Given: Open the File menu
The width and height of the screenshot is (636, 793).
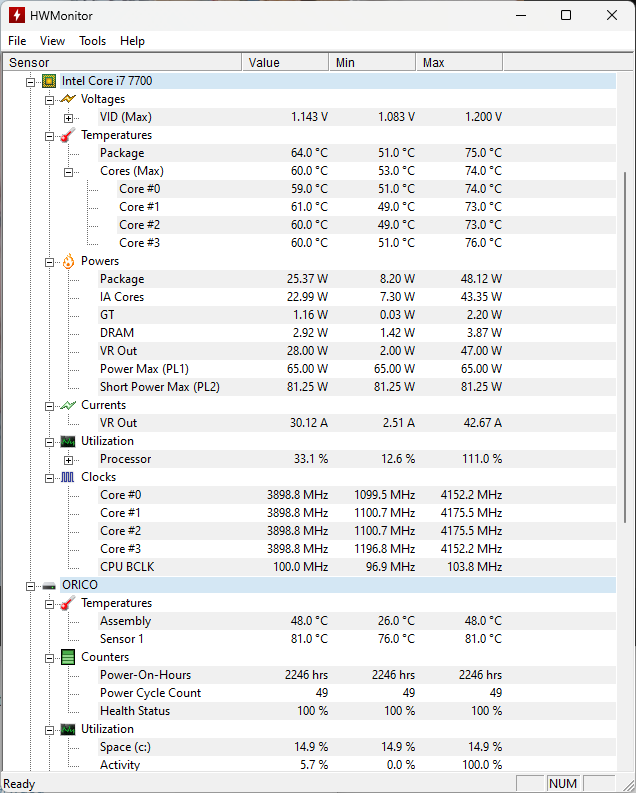Looking at the screenshot, I should tap(17, 41).
